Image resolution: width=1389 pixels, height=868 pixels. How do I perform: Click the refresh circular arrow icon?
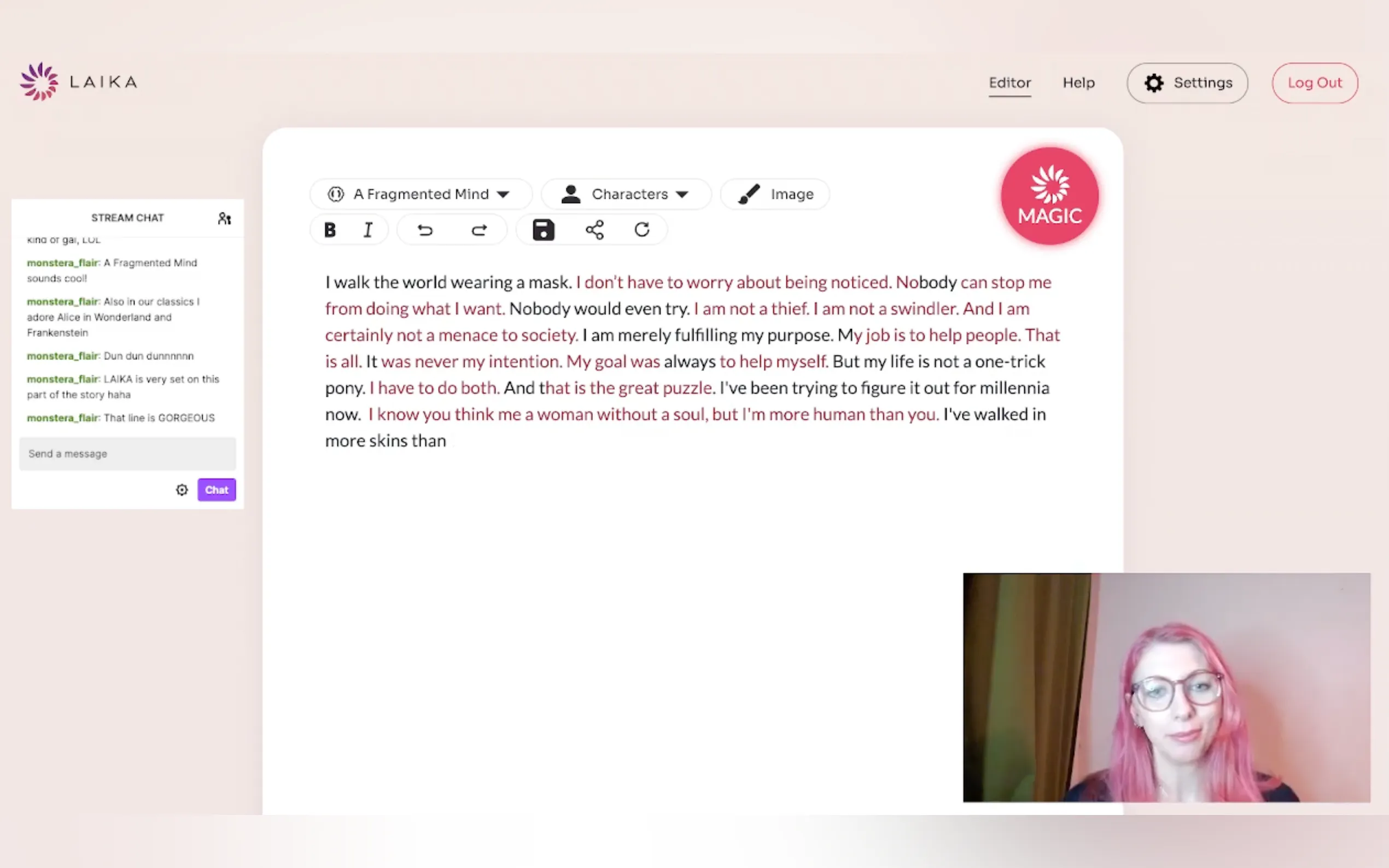(642, 230)
